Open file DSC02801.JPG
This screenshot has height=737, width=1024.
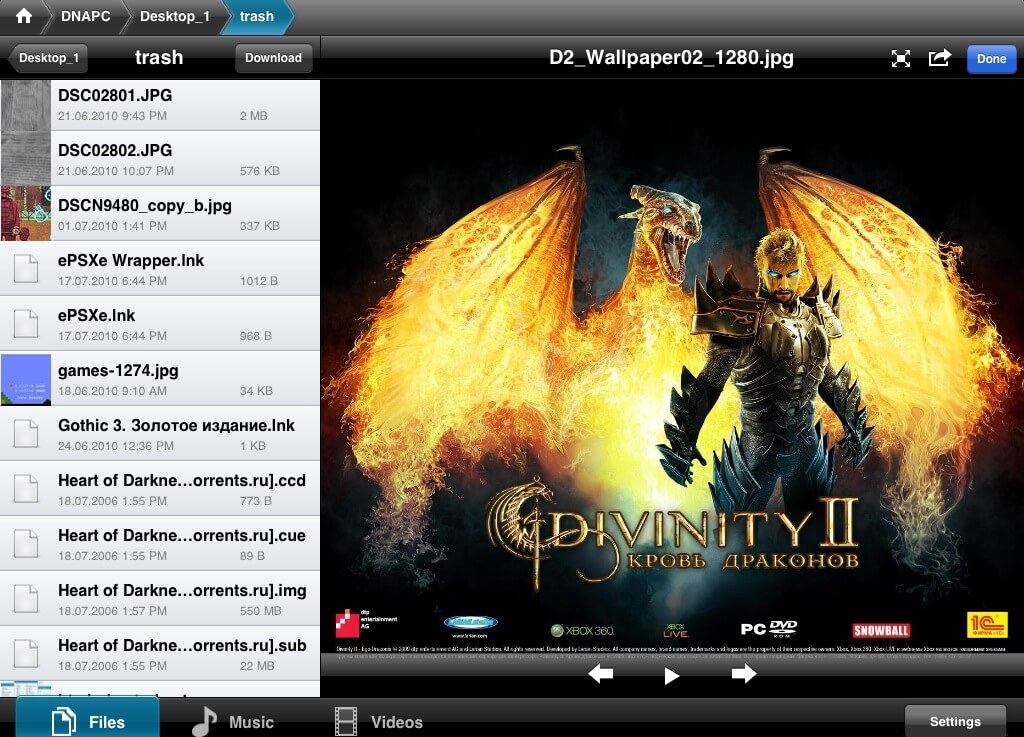click(x=160, y=105)
